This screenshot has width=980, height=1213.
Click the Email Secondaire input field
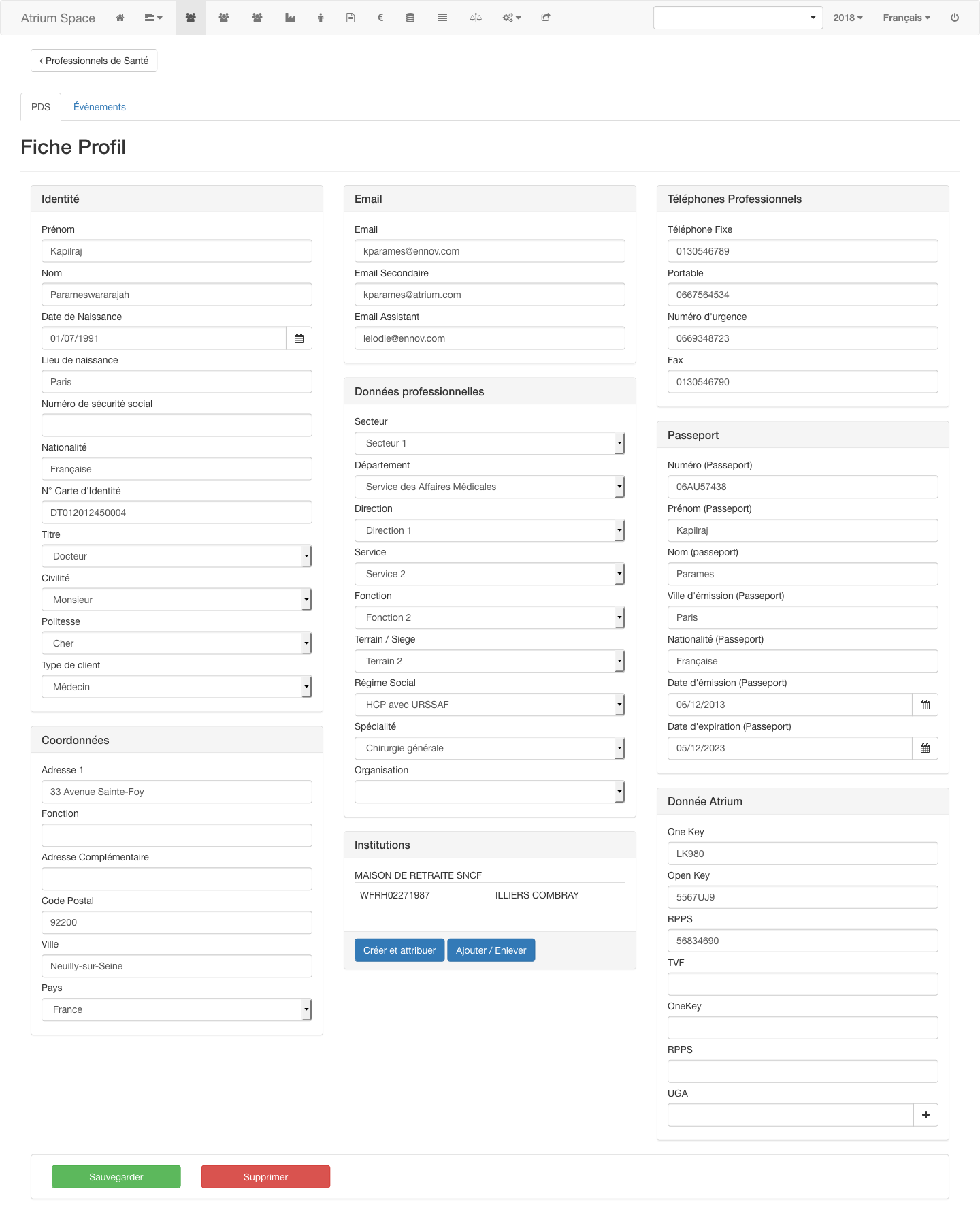coord(489,295)
